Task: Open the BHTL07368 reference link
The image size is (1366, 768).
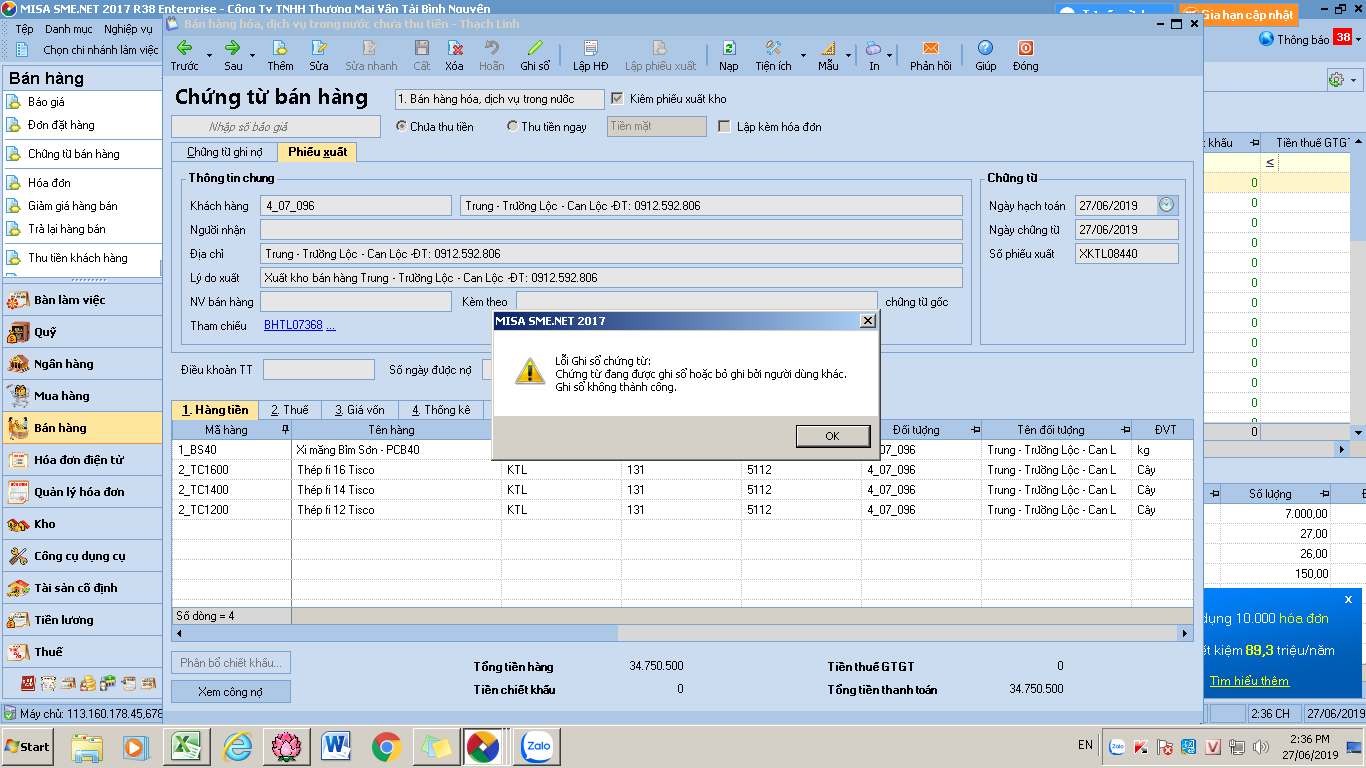Action: 293,325
